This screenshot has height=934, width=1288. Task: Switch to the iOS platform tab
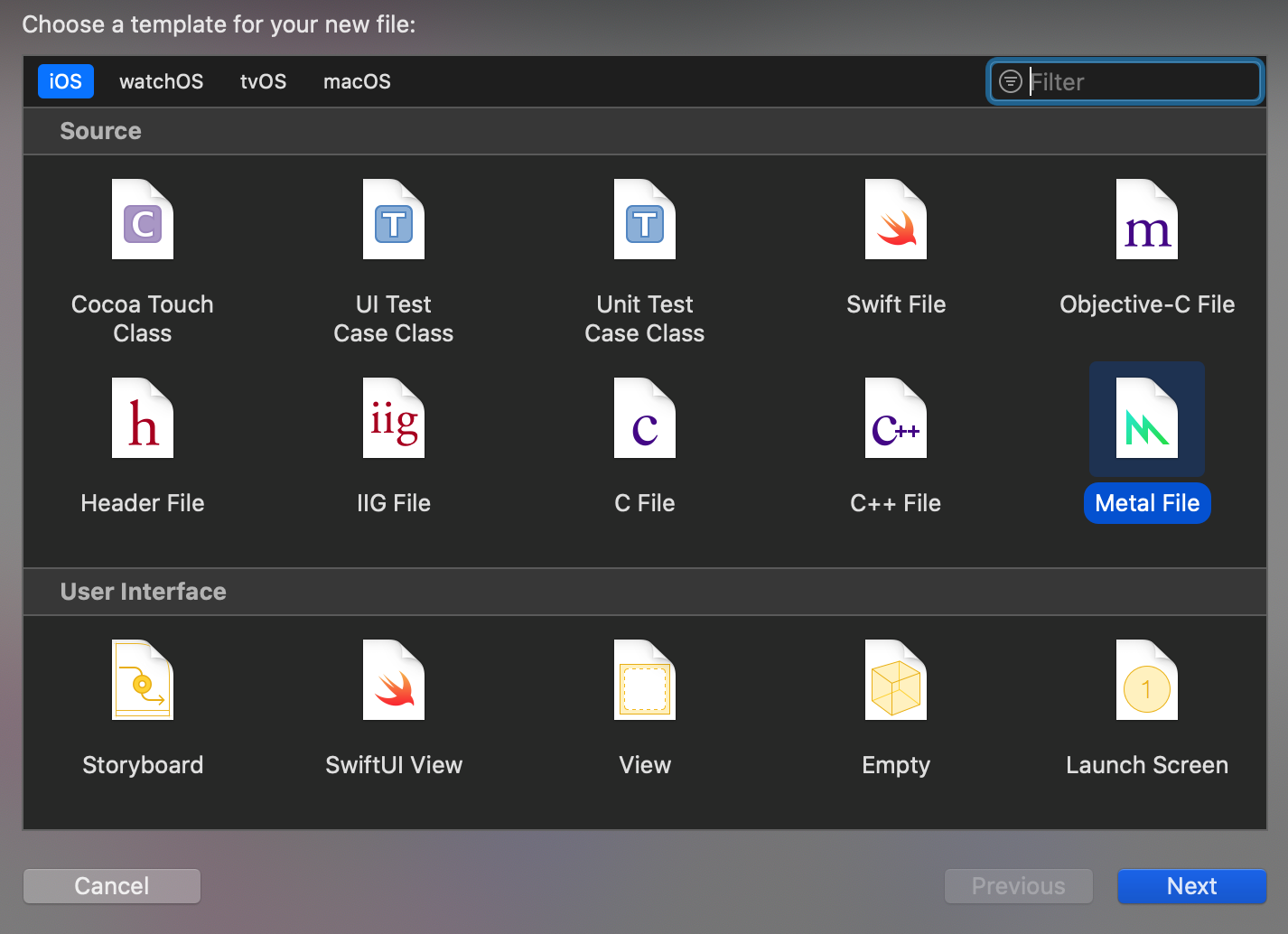[65, 81]
